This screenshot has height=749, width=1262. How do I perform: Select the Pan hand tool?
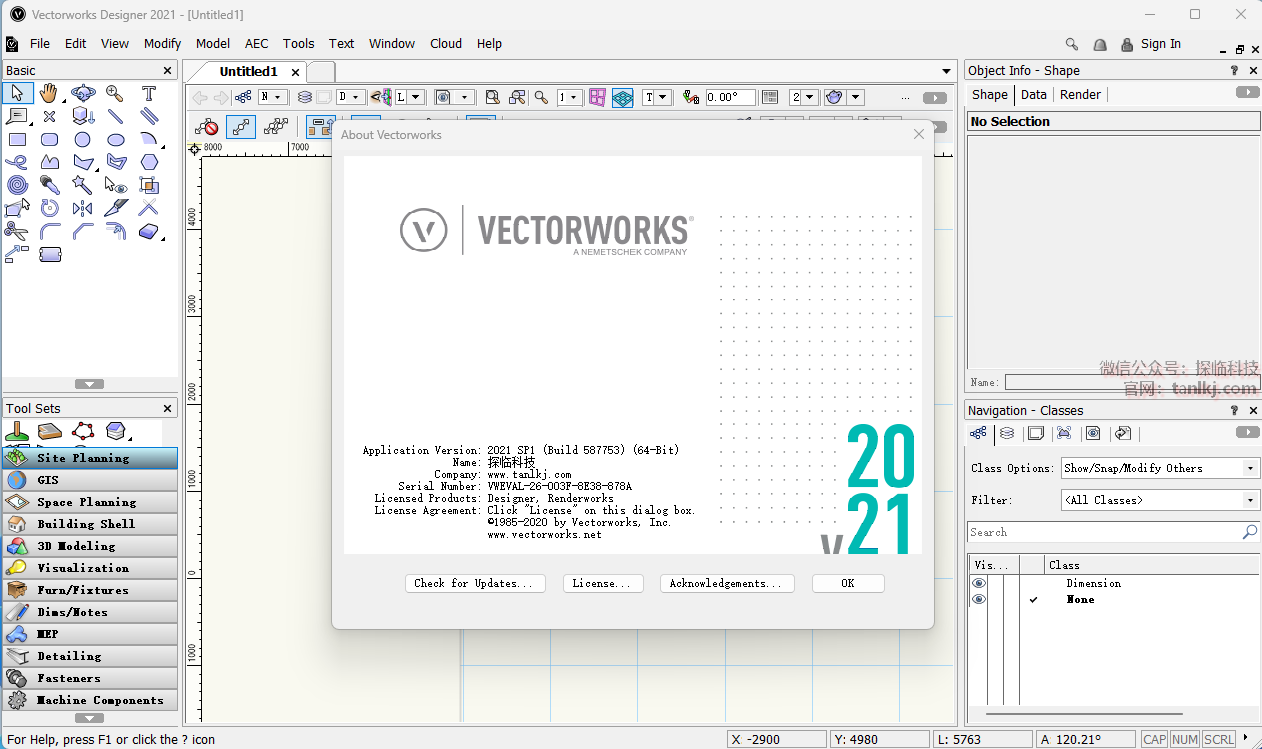49,94
